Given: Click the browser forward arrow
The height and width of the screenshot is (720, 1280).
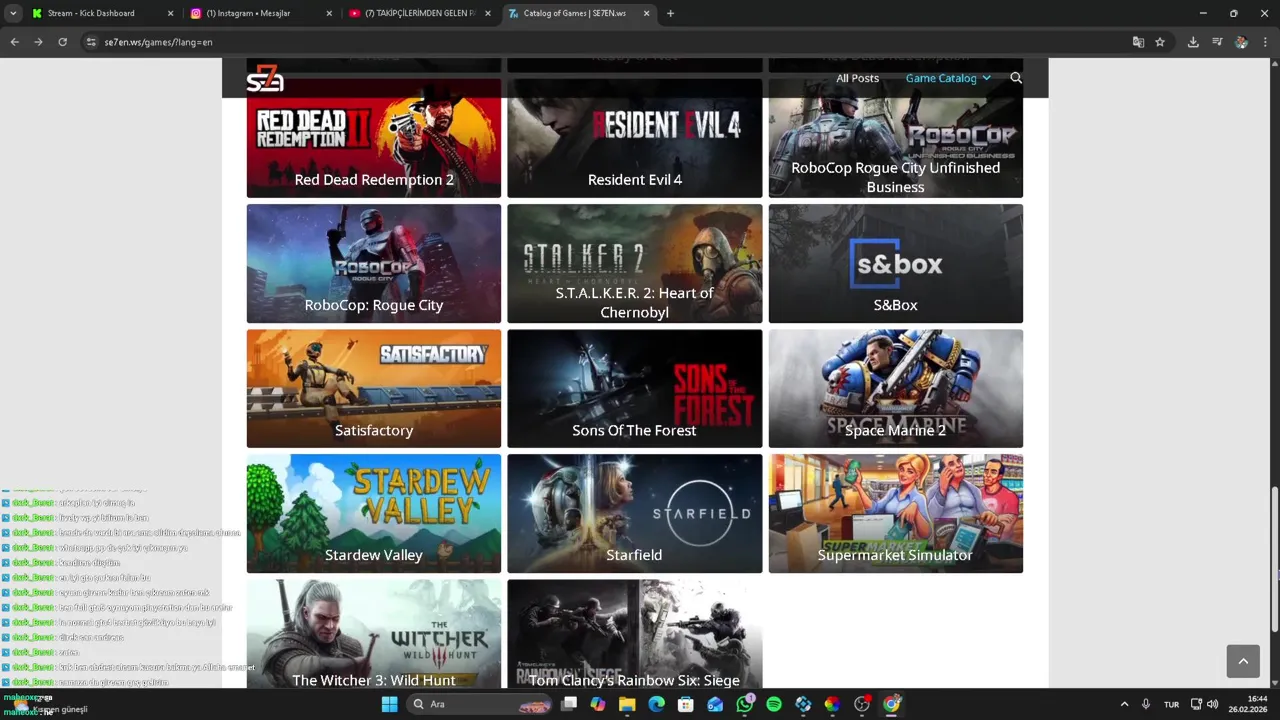Looking at the screenshot, I should click(x=38, y=42).
